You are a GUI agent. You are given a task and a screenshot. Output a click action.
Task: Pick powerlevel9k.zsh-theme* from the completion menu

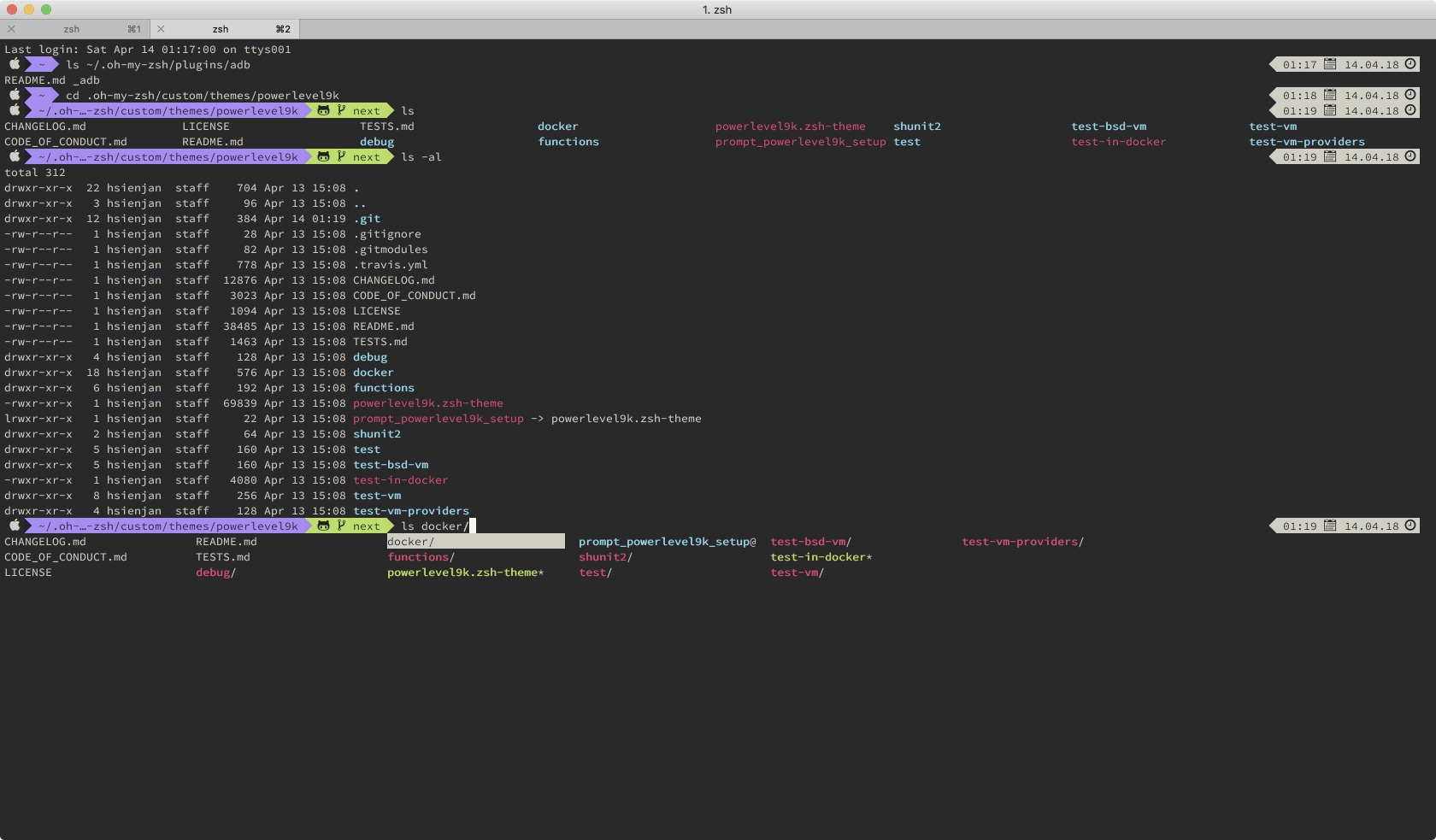pyautogui.click(x=465, y=573)
